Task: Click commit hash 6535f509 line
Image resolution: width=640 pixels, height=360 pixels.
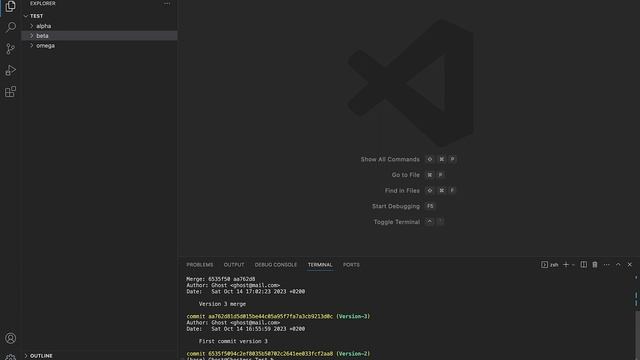Action: click(278, 353)
